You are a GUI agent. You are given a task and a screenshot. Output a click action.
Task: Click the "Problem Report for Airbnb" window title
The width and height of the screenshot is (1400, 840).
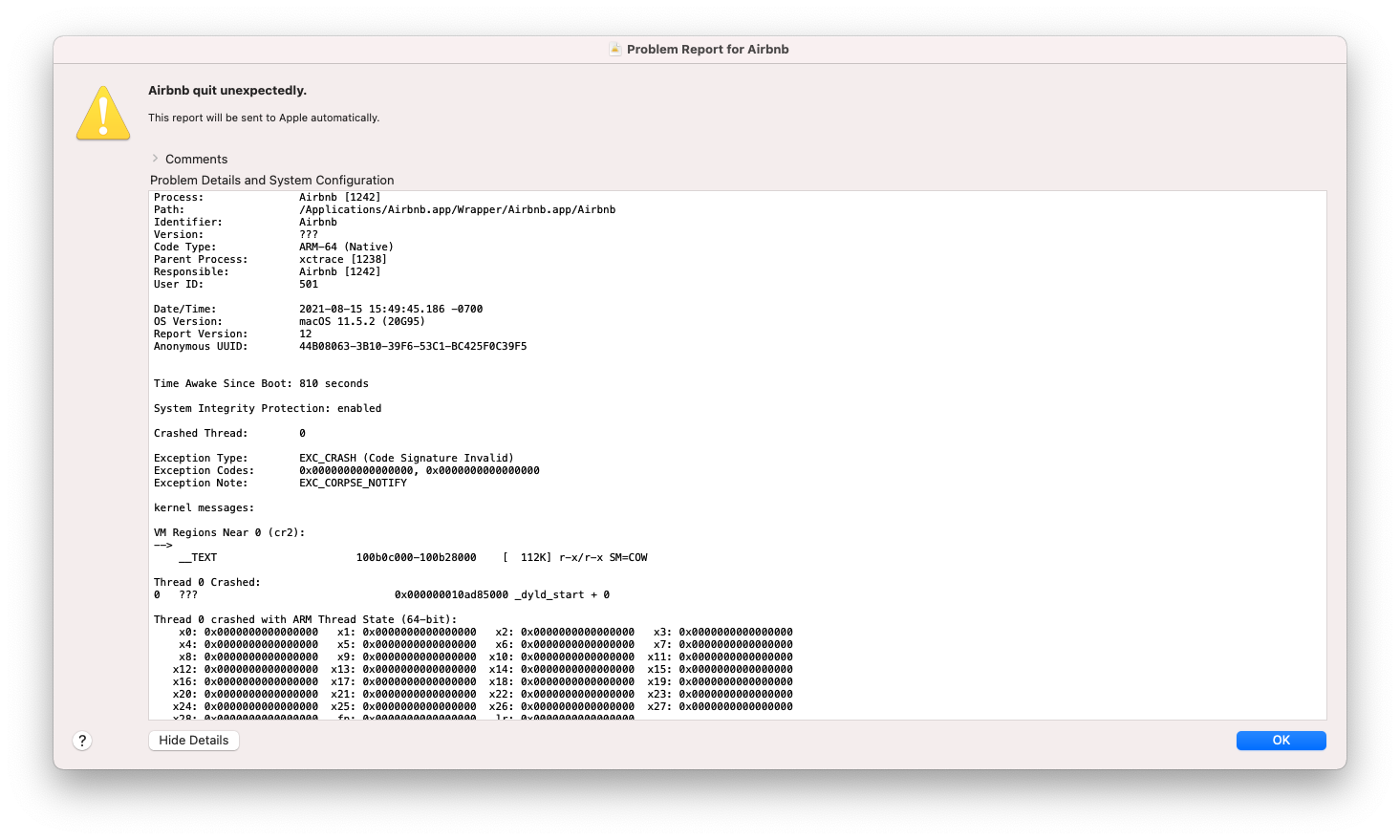(x=707, y=50)
